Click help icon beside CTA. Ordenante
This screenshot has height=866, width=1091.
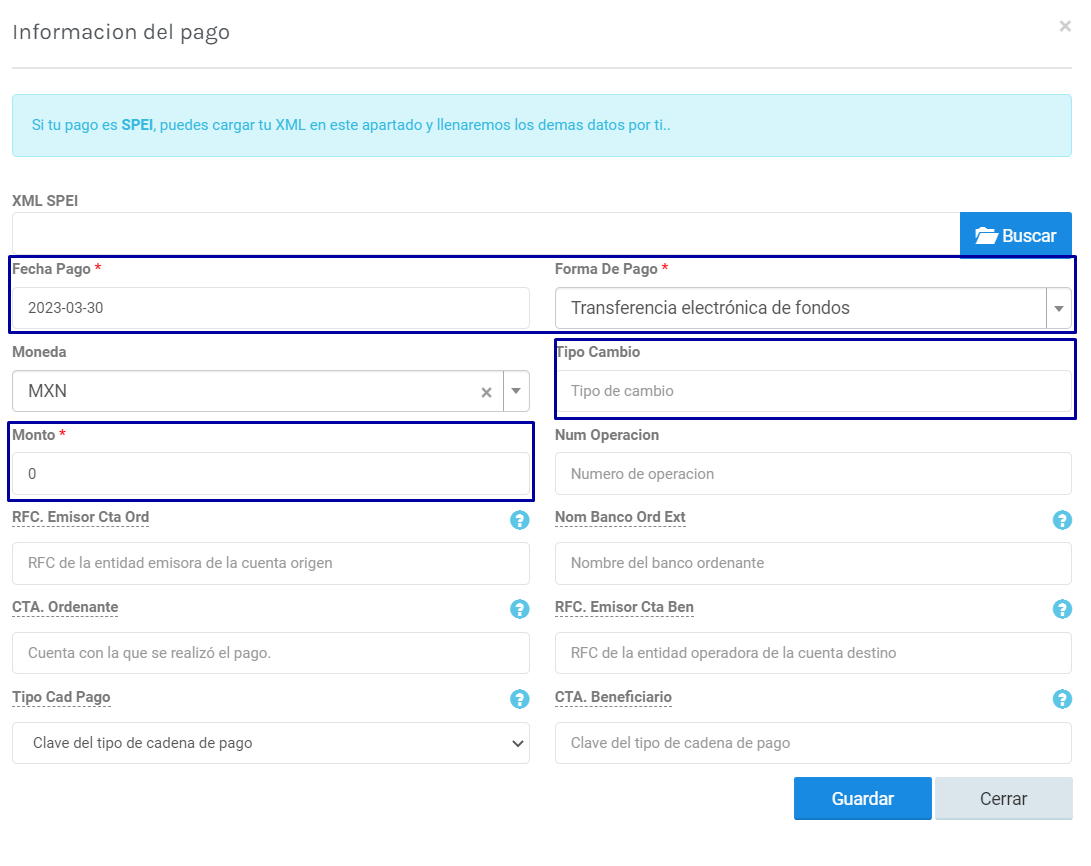click(519, 609)
